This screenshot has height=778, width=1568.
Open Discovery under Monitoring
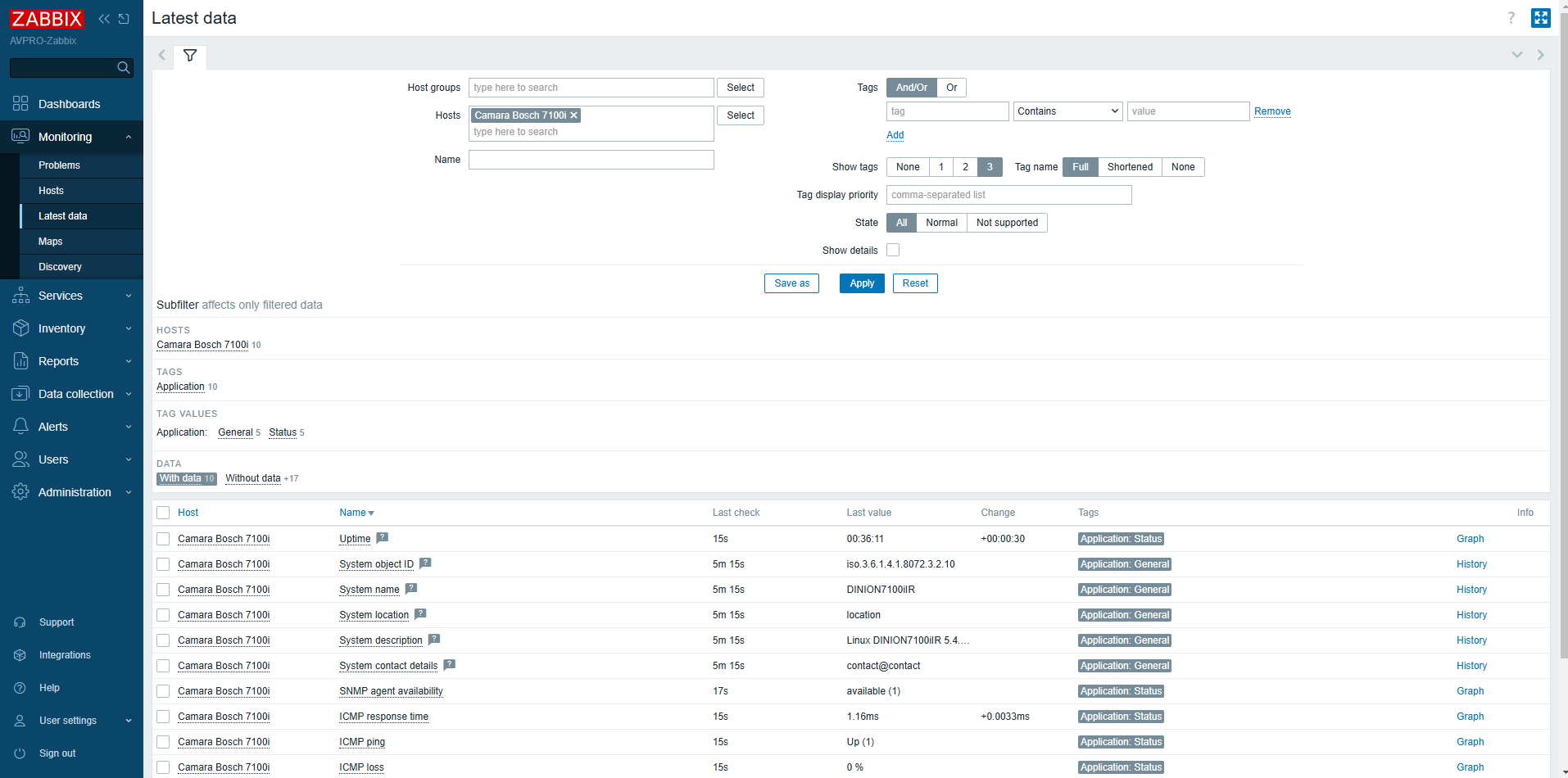(x=60, y=267)
